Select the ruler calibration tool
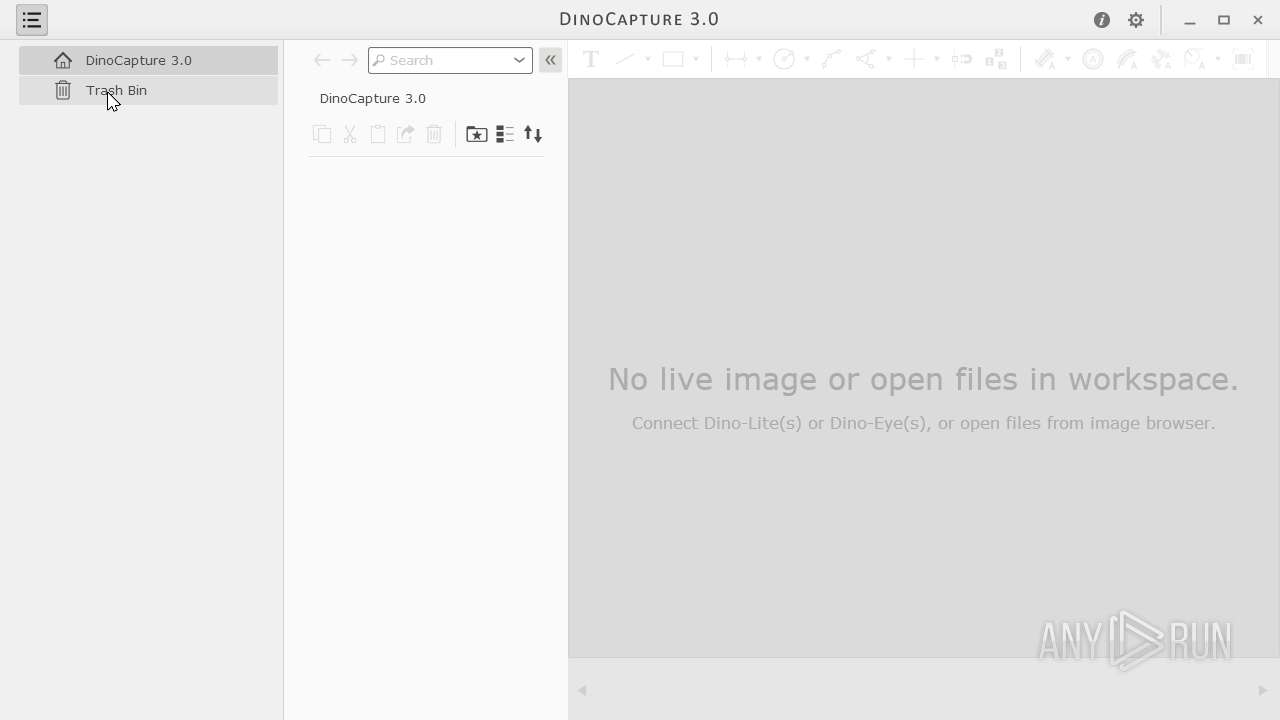This screenshot has width=1280, height=720. click(x=1045, y=59)
